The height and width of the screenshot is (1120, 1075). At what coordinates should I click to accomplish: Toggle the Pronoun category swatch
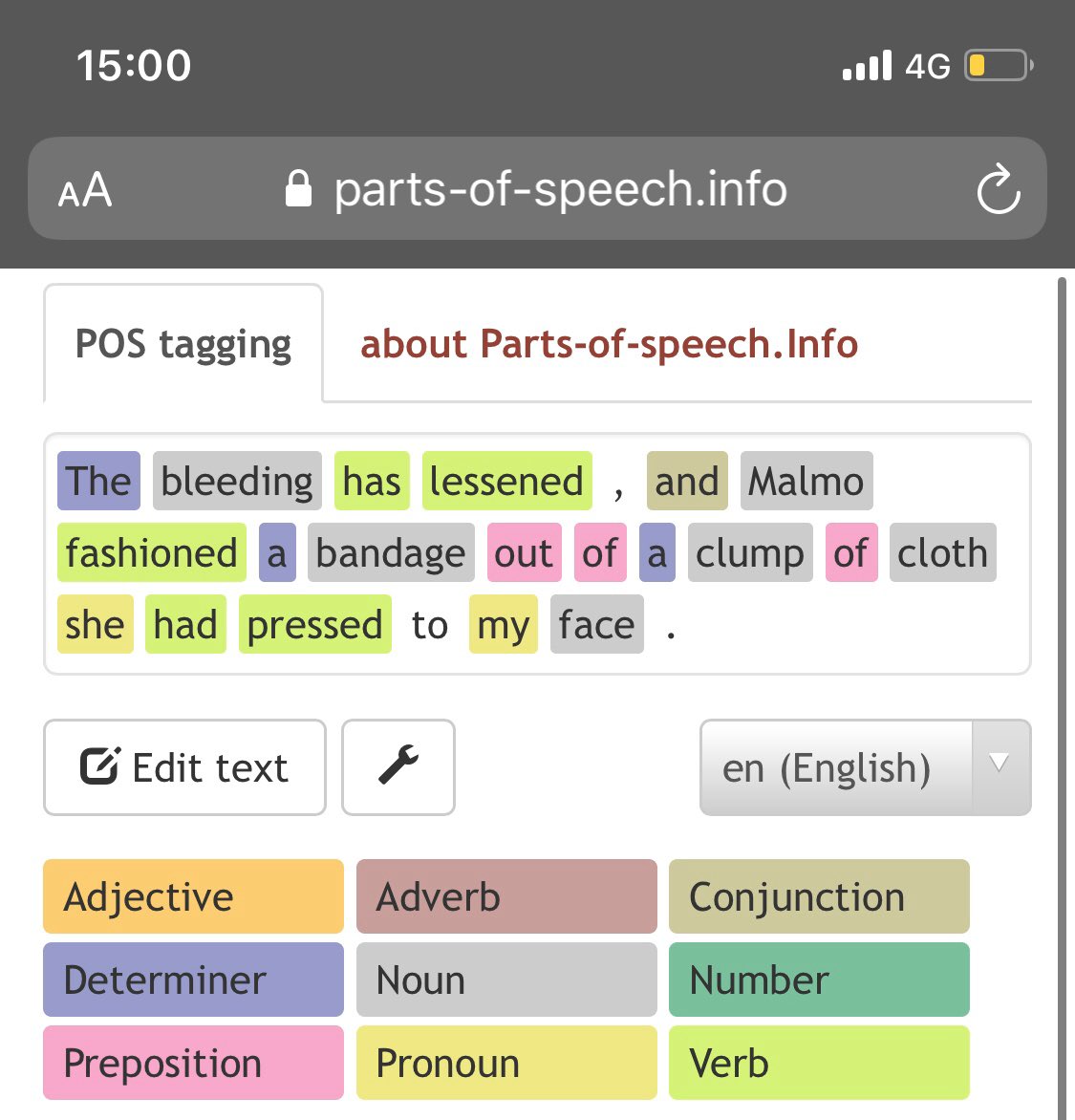(506, 1062)
